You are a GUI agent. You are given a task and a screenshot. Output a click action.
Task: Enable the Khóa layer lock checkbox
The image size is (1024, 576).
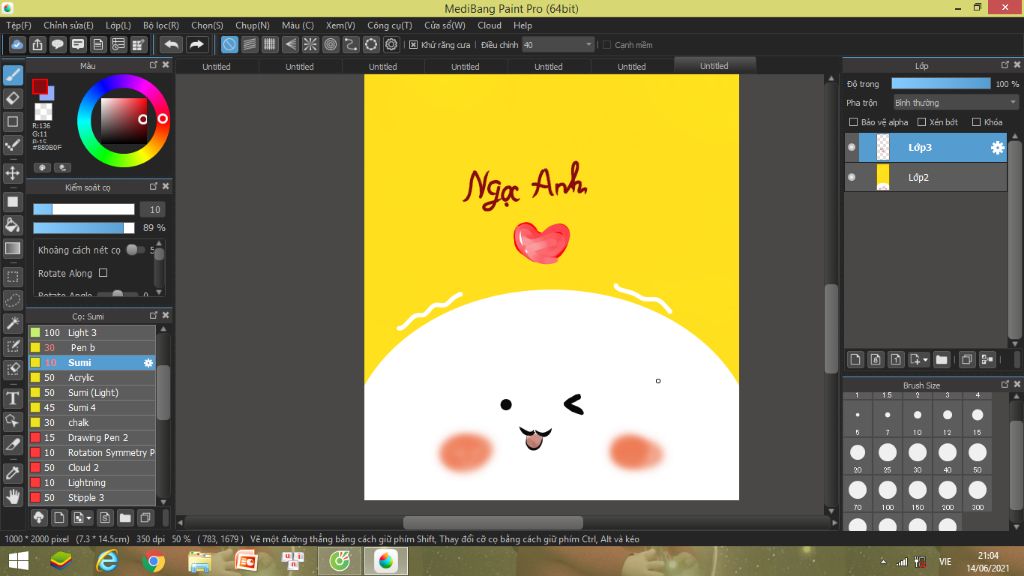pos(977,122)
